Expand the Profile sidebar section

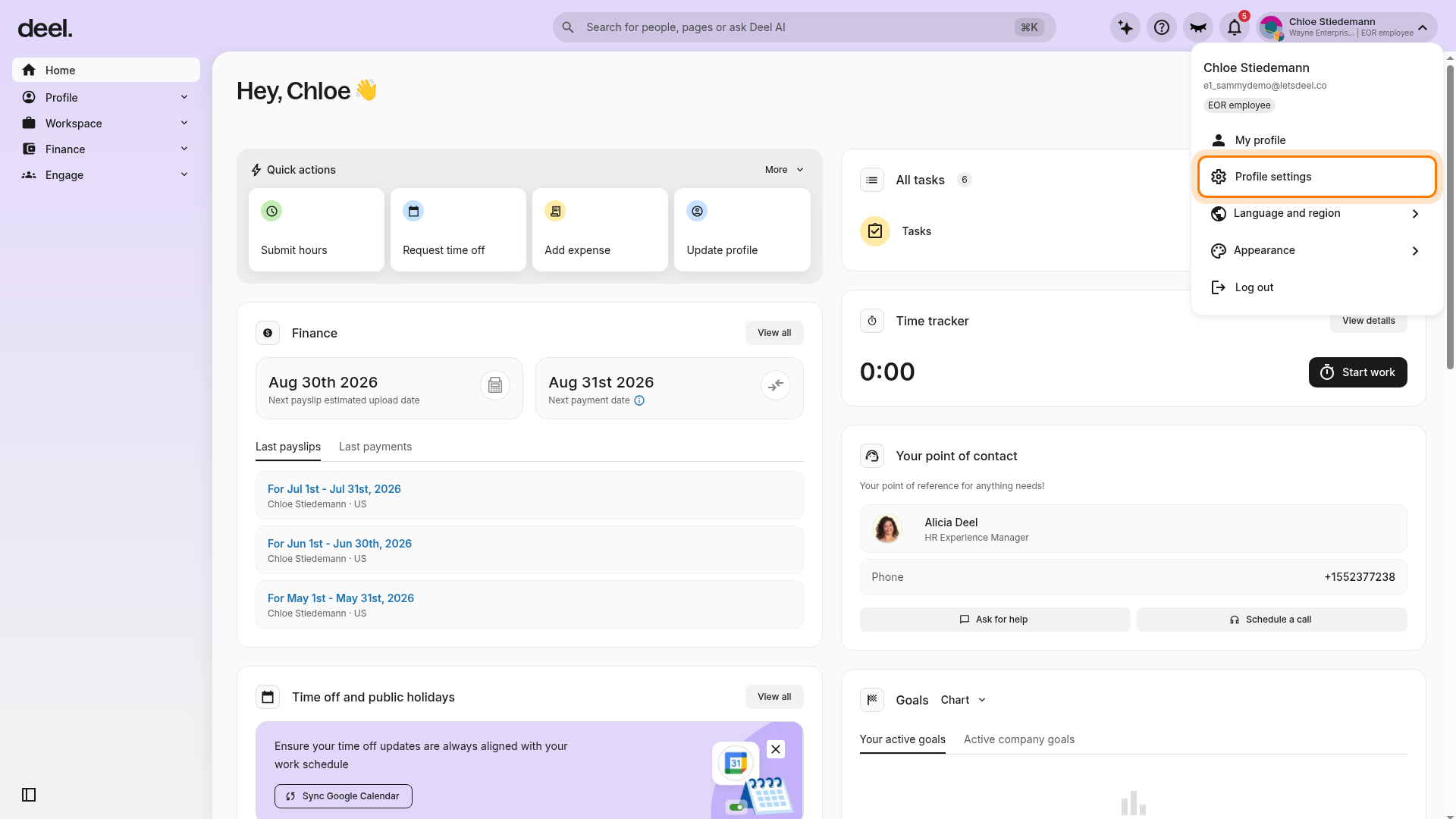[x=106, y=97]
